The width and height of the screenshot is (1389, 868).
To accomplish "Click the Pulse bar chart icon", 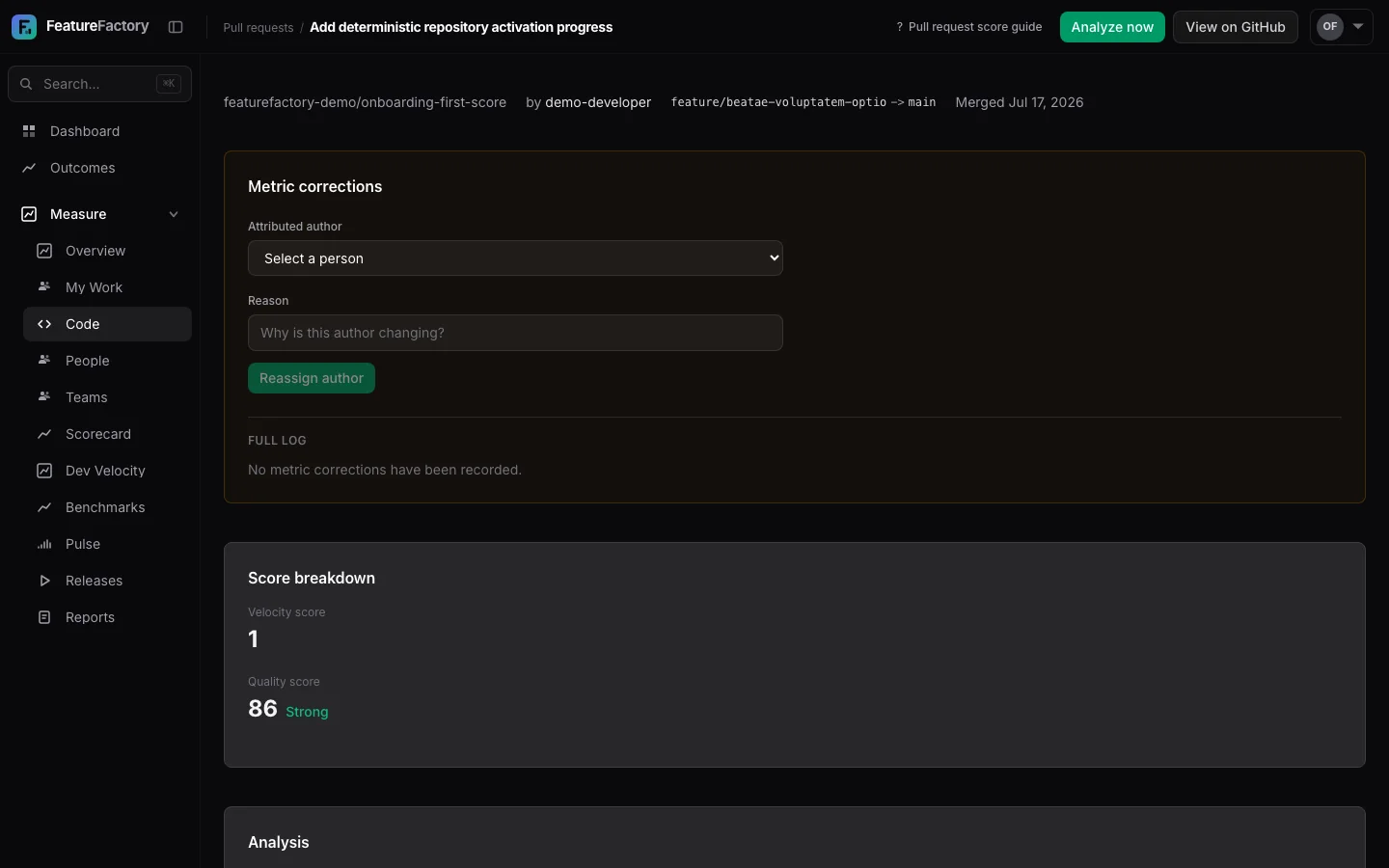I will [x=44, y=544].
